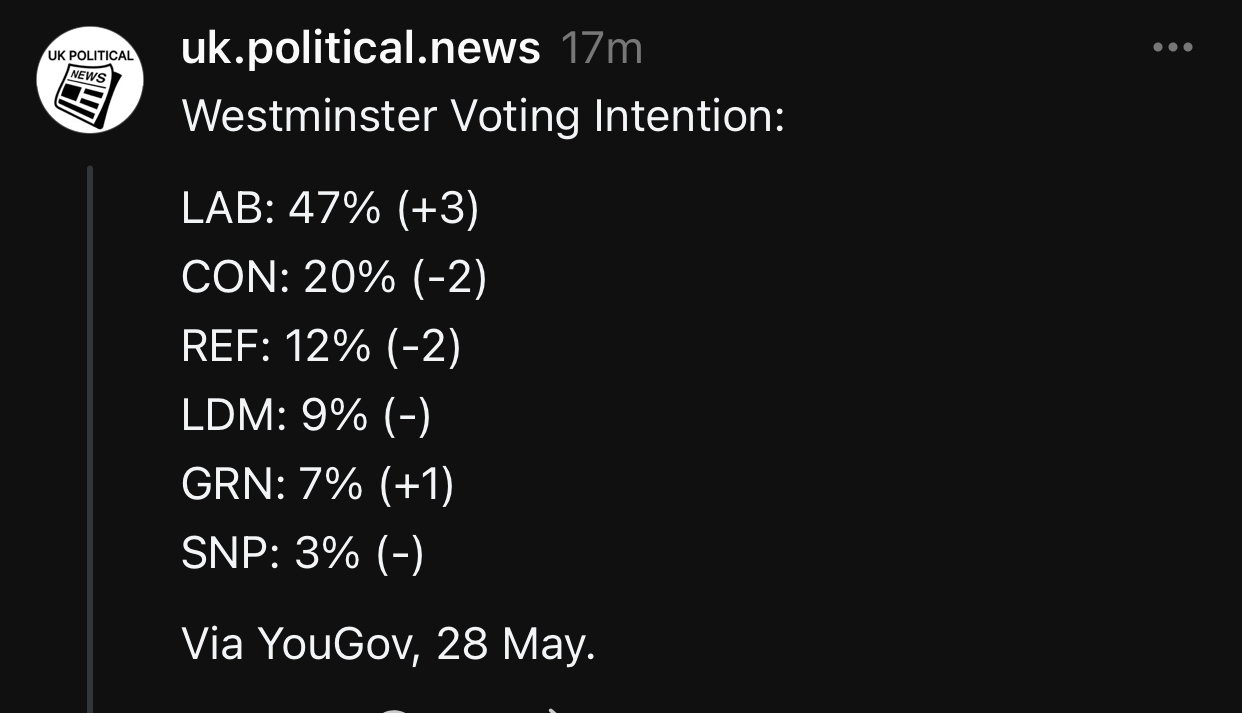Screen dimensions: 1242x713
Task: Tap the "Westminster Voting Intention:" heading
Action: click(x=483, y=117)
